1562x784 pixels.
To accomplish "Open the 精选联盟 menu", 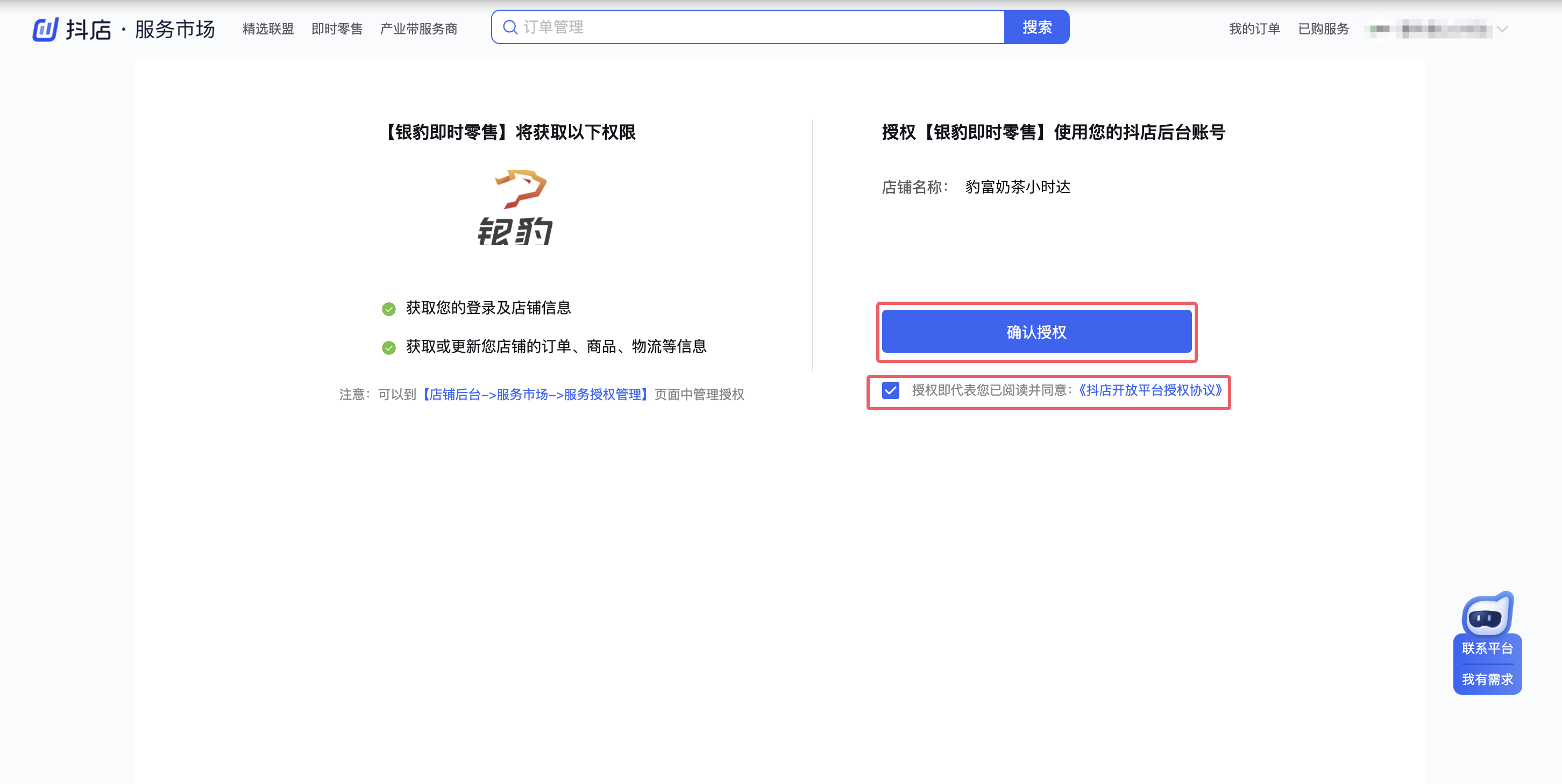I will (268, 28).
